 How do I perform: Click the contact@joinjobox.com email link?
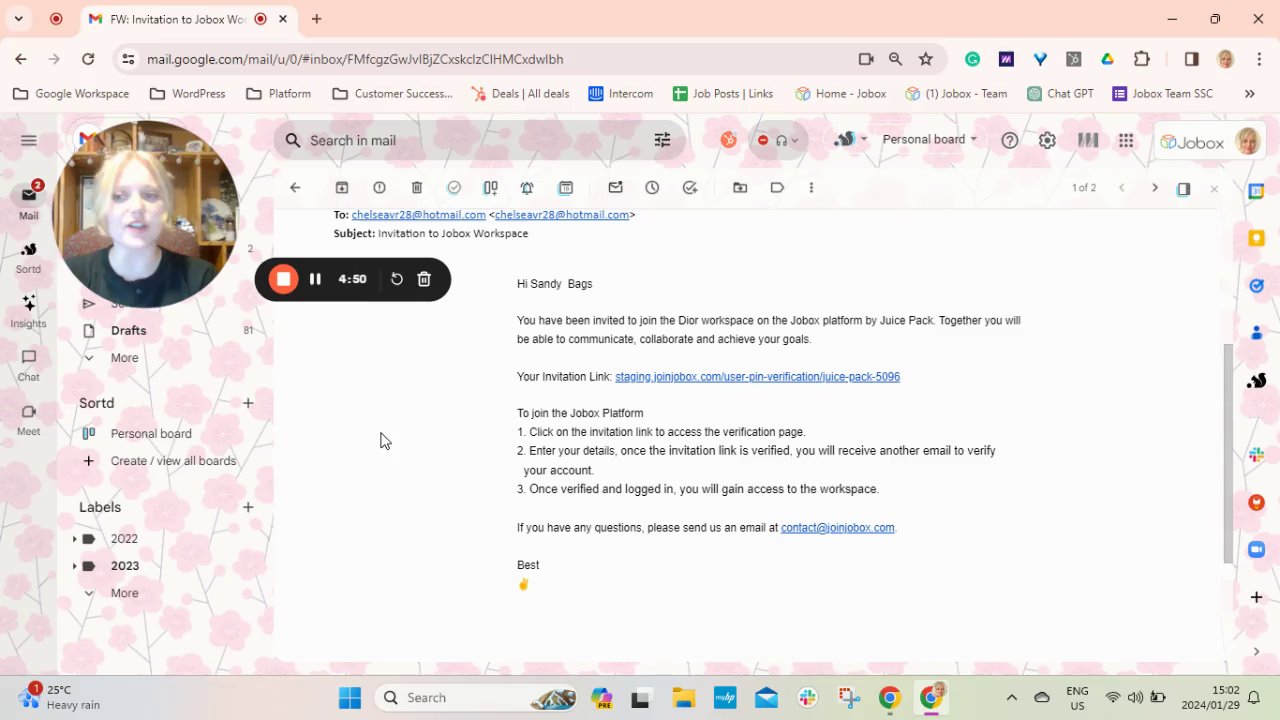(837, 528)
